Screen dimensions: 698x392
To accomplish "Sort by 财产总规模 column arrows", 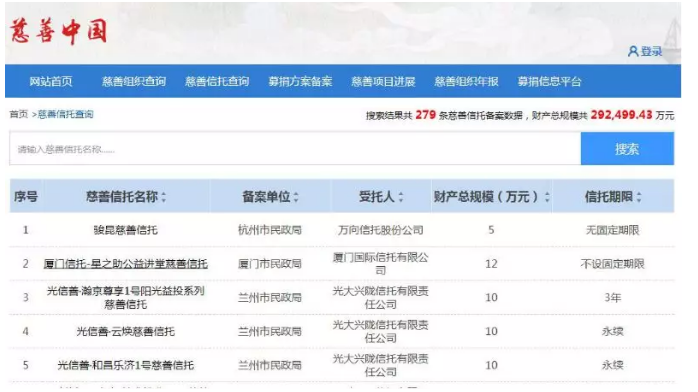I will (547, 197).
